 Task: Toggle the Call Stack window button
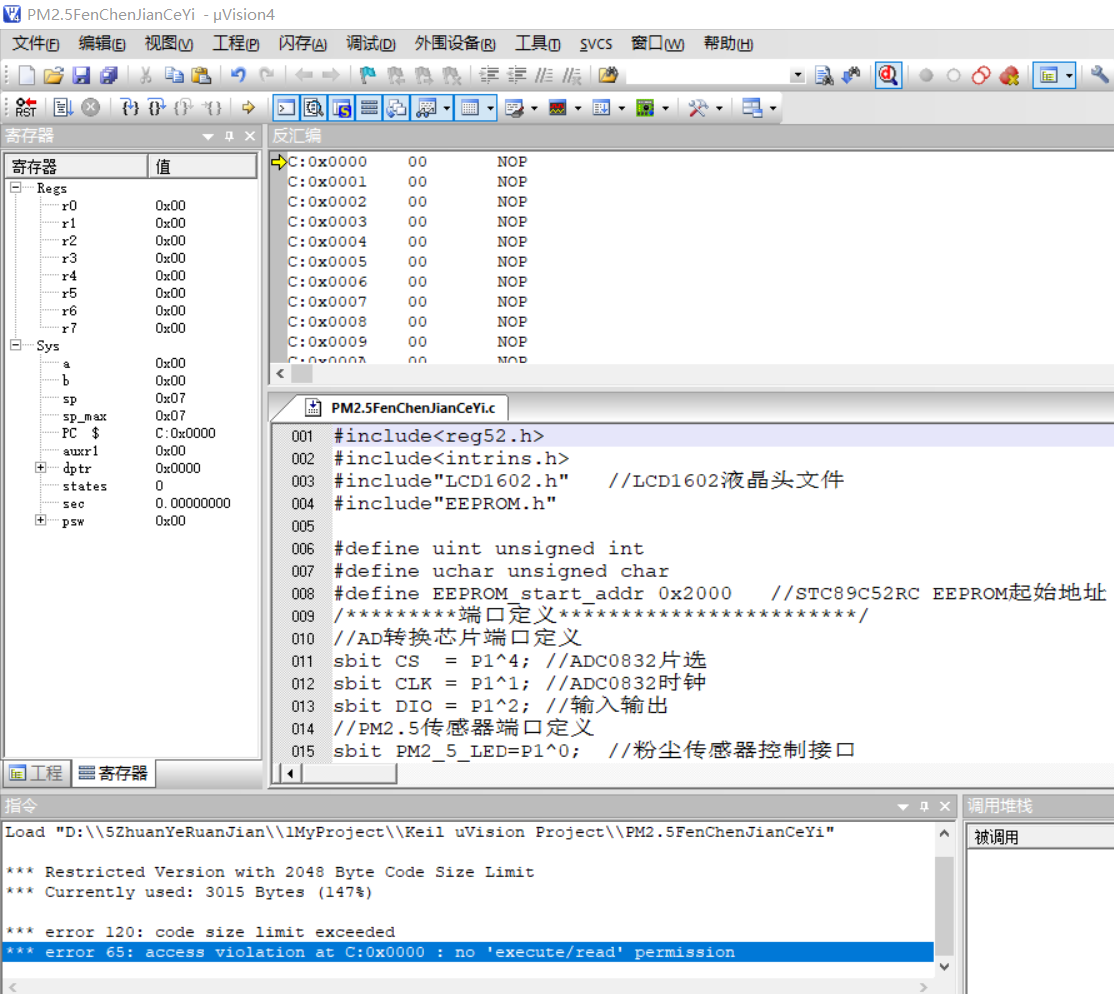click(x=397, y=108)
